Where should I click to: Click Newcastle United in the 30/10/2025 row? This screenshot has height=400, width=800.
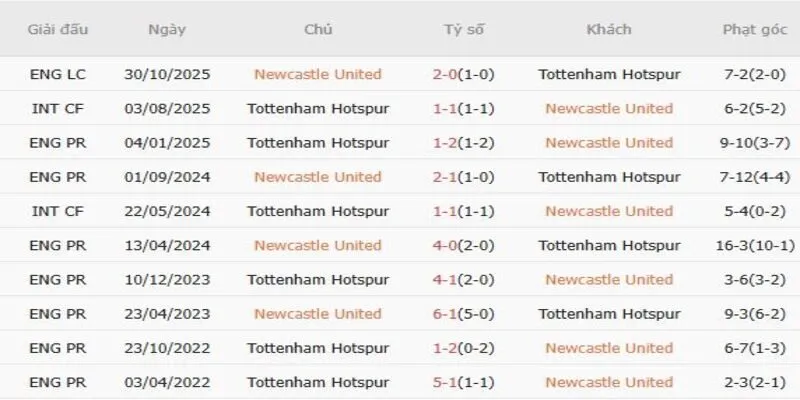coord(318,74)
